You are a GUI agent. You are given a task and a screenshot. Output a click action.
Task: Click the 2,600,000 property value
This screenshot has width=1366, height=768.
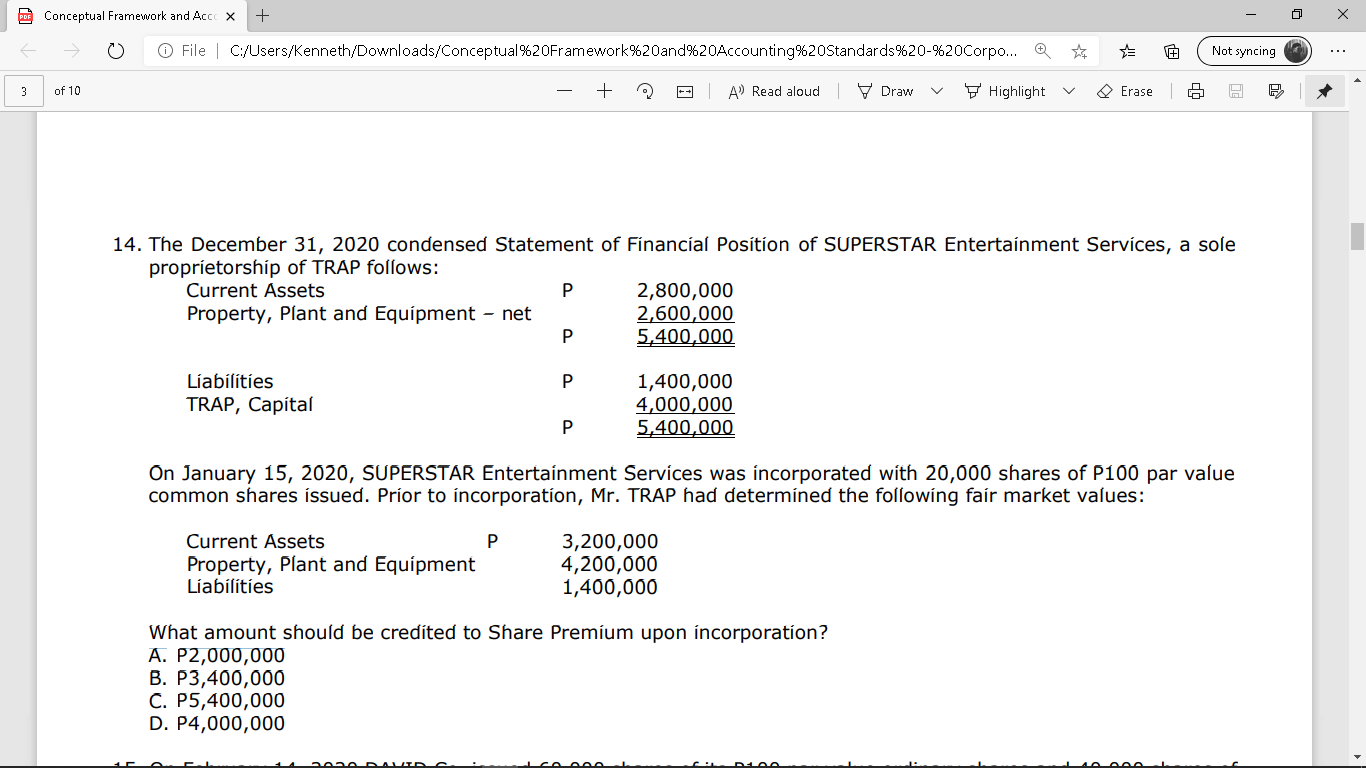coord(685,314)
